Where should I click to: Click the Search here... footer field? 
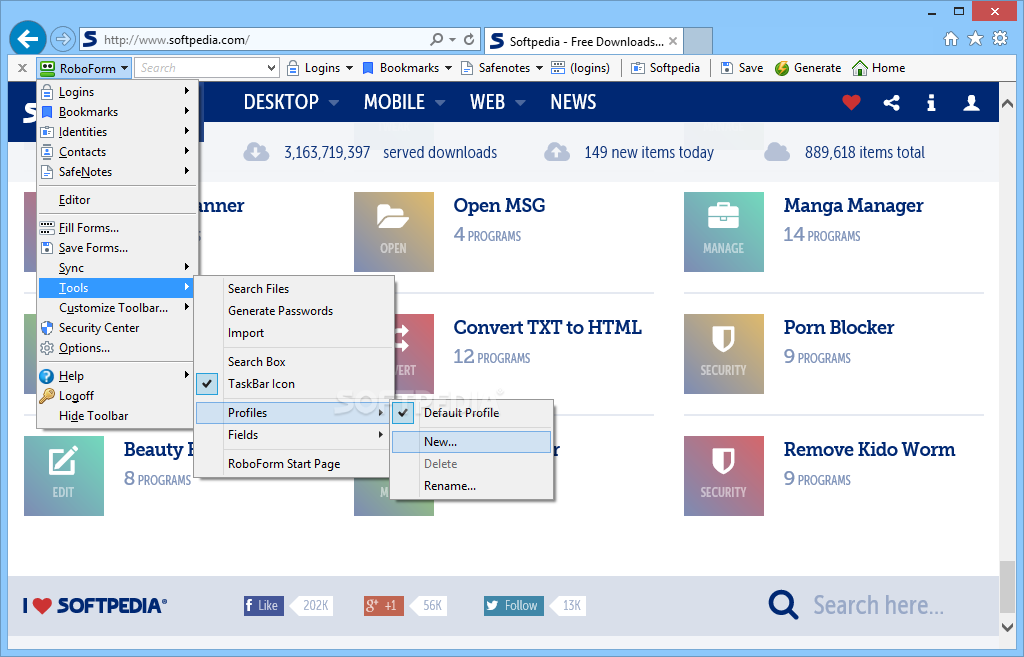[x=878, y=605]
